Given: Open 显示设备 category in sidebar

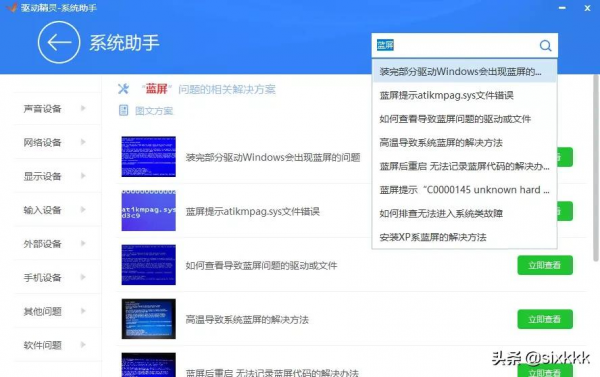Looking at the screenshot, I should tap(57, 176).
